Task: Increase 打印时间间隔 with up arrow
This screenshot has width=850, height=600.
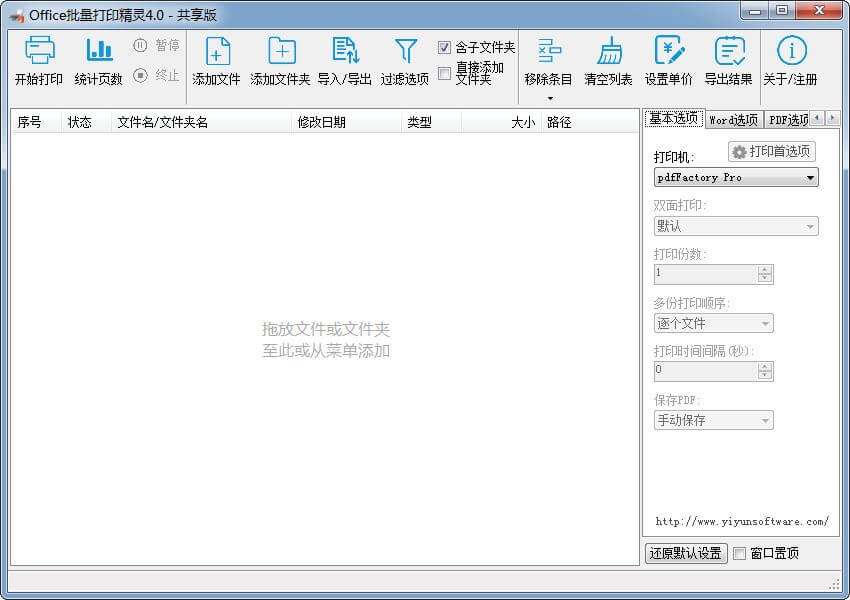Action: click(x=765, y=366)
